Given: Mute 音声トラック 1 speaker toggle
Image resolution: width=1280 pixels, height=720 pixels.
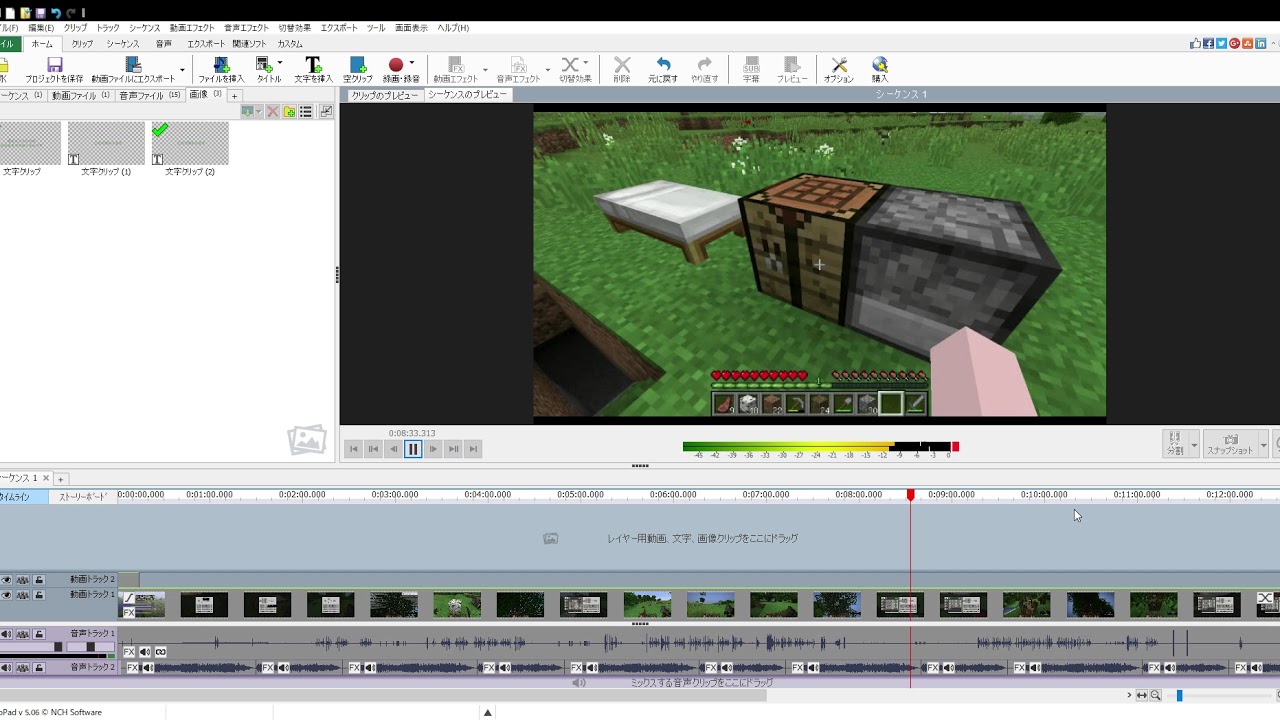Looking at the screenshot, I should 7,634.
